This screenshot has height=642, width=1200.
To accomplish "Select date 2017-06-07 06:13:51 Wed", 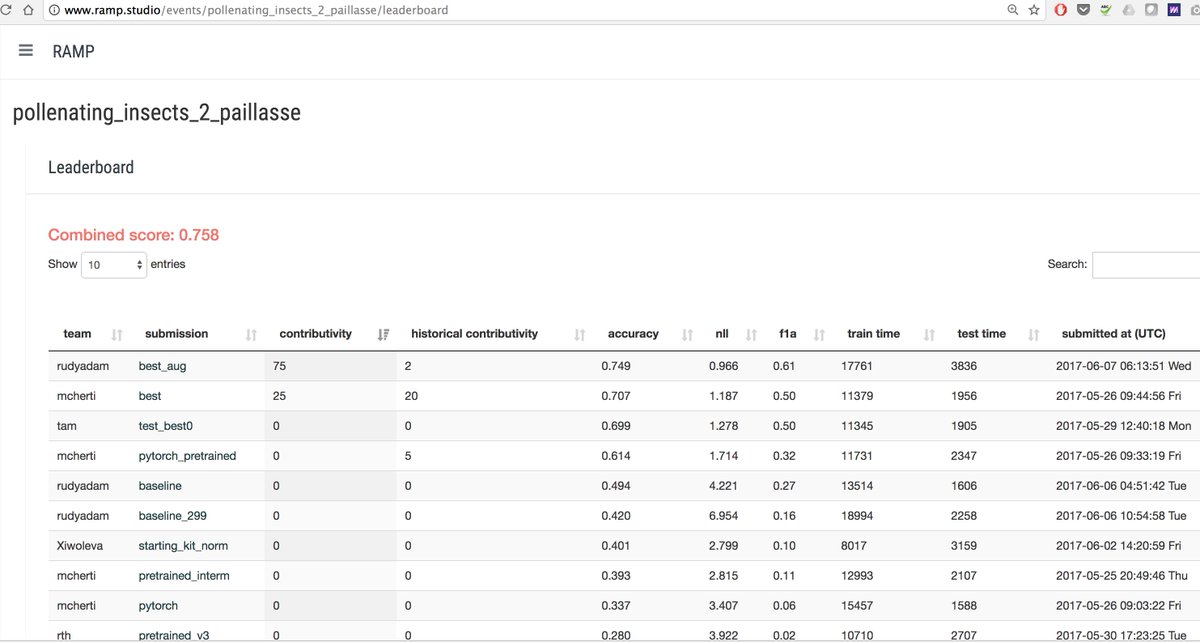I will 1123,367.
